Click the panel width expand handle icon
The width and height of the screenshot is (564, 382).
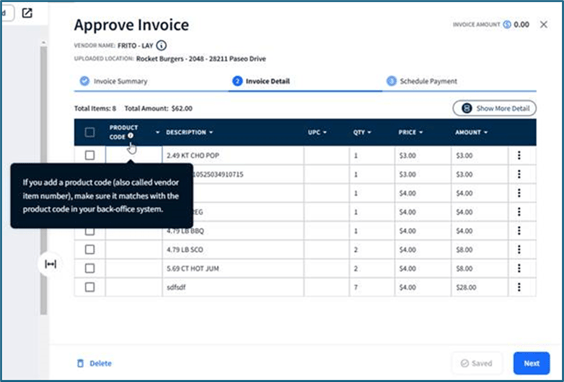point(50,264)
